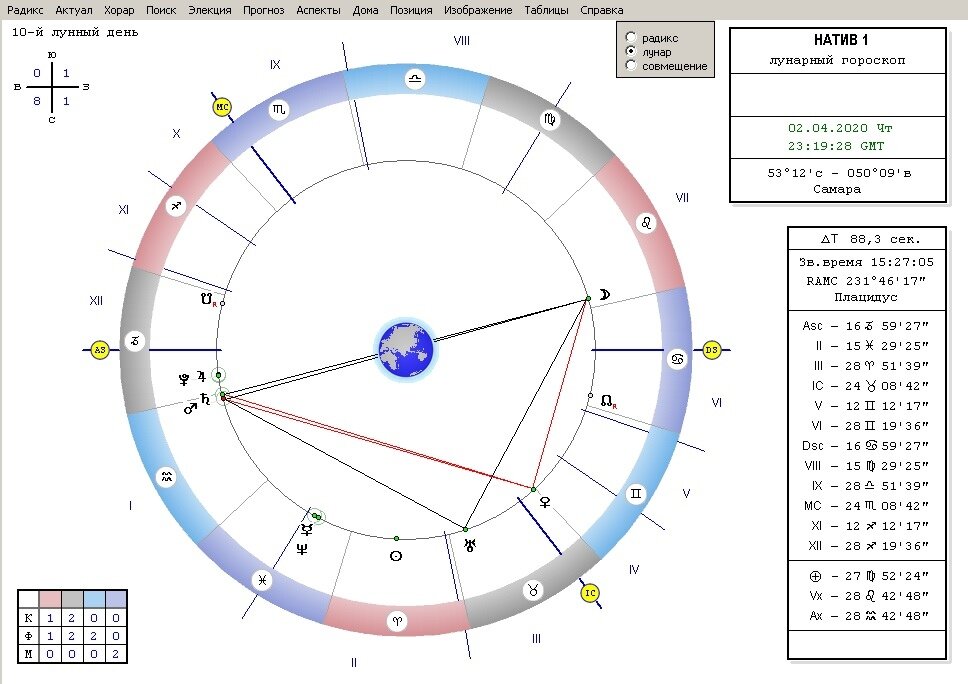
Task: Open the Изображение menu
Action: point(478,10)
